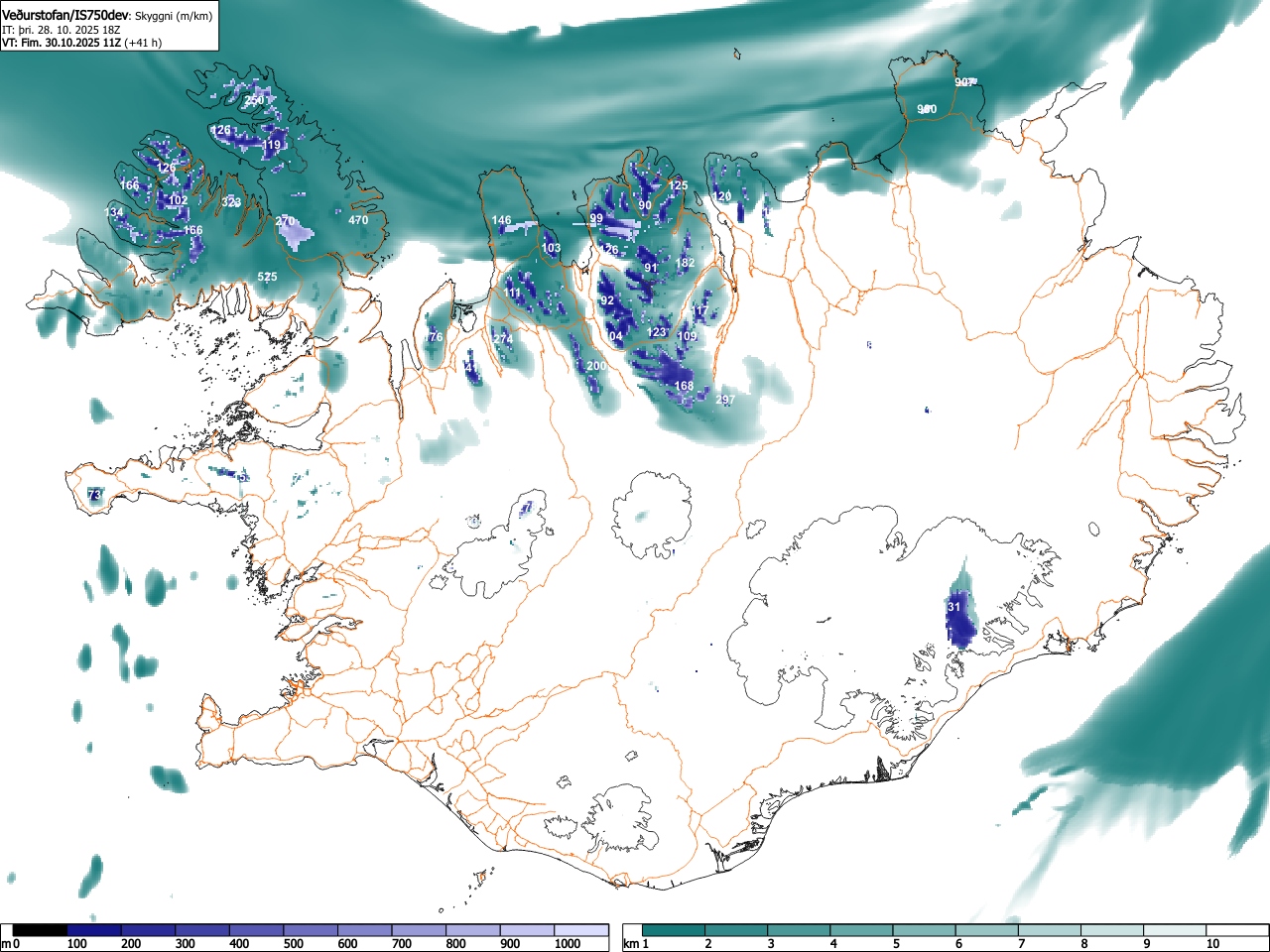This screenshot has height=952, width=1270.
Task: Click the visibility value 525 on the map
Action: click(267, 277)
